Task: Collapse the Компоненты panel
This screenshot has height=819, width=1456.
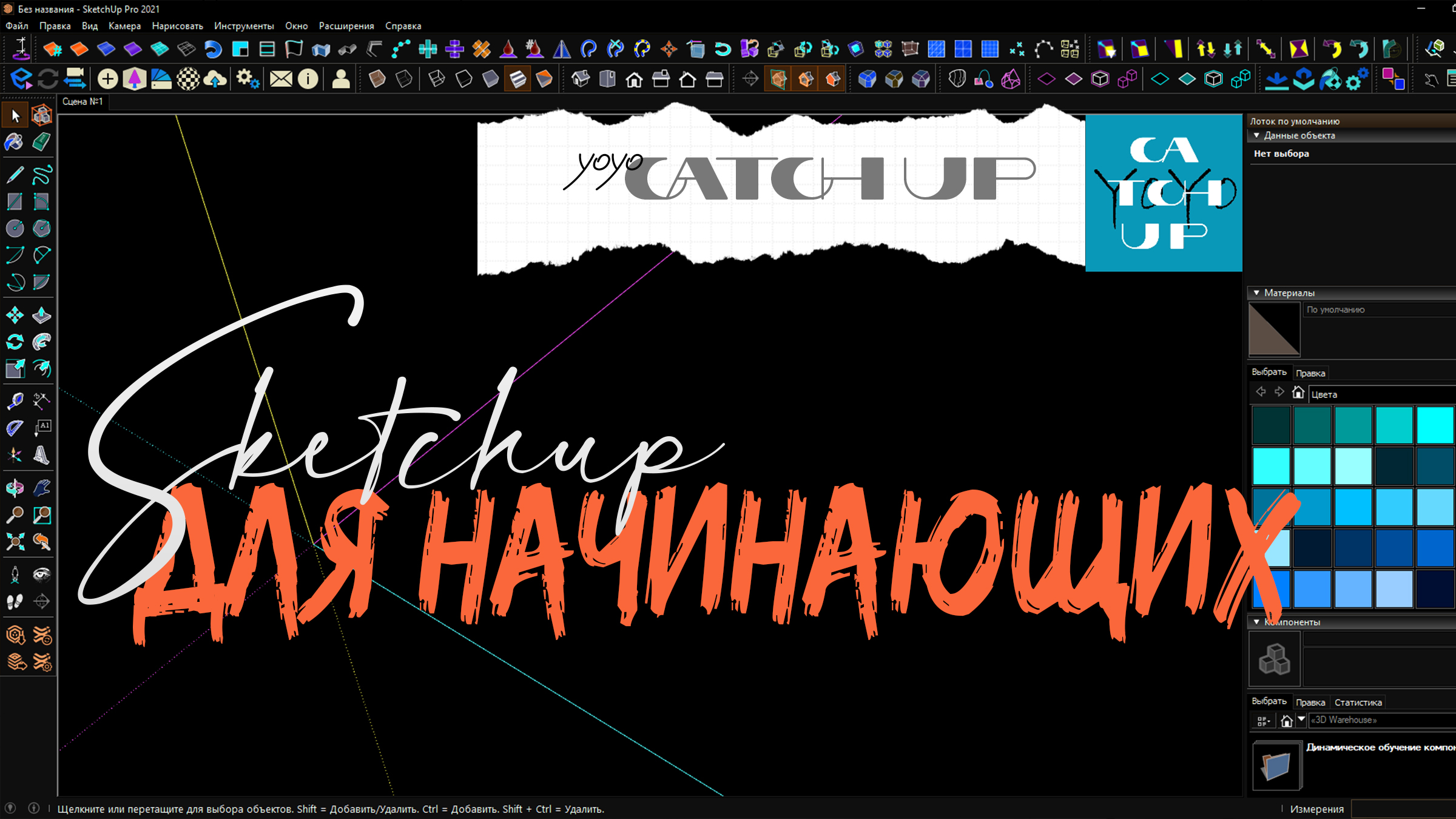Action: tap(1256, 622)
